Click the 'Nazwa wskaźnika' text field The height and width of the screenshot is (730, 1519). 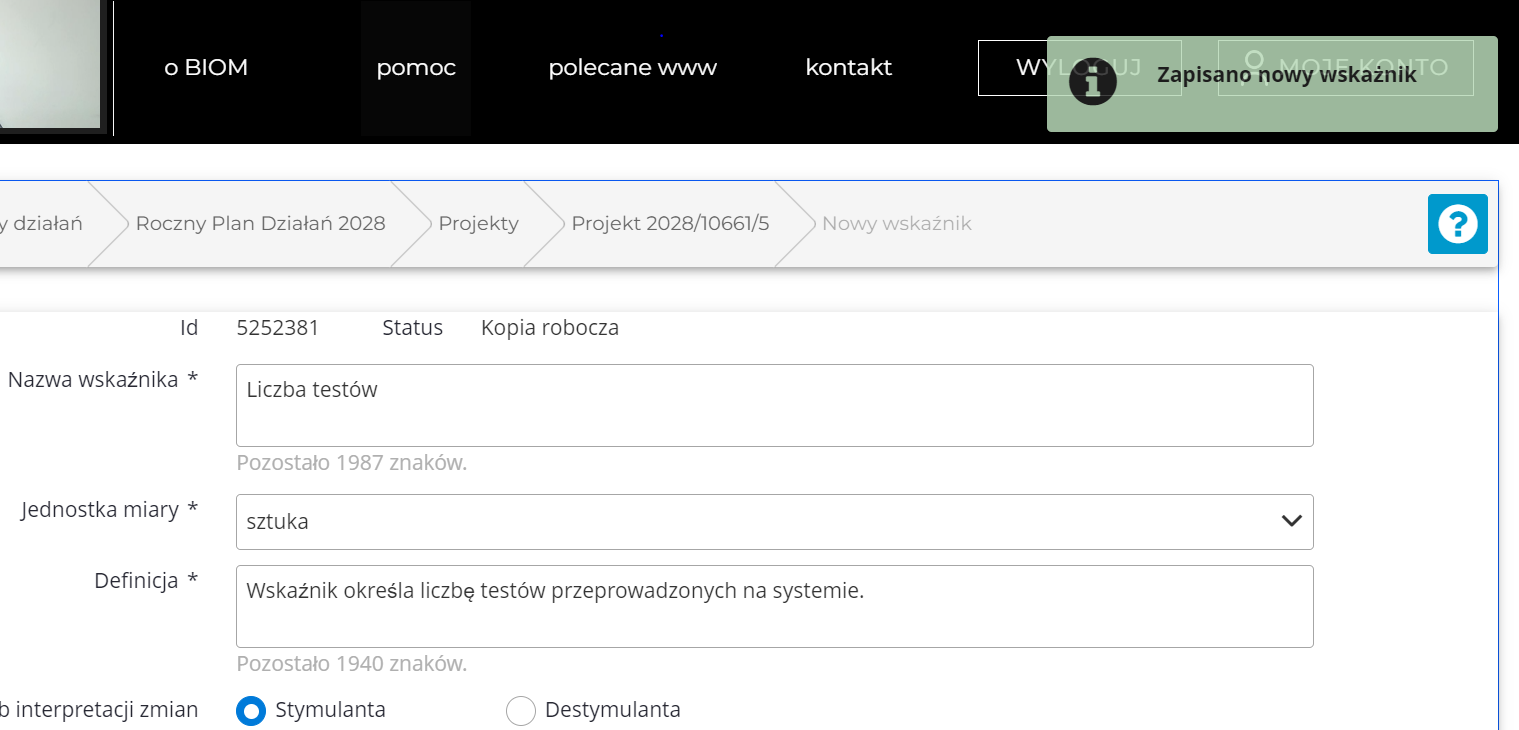[774, 405]
